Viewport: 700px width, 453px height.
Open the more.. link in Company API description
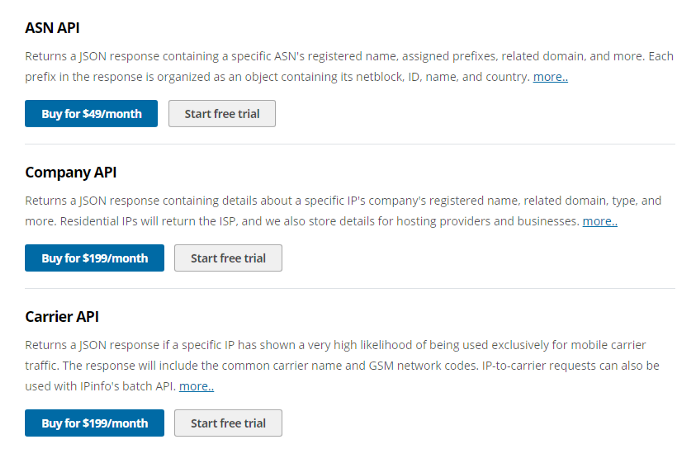click(x=600, y=221)
